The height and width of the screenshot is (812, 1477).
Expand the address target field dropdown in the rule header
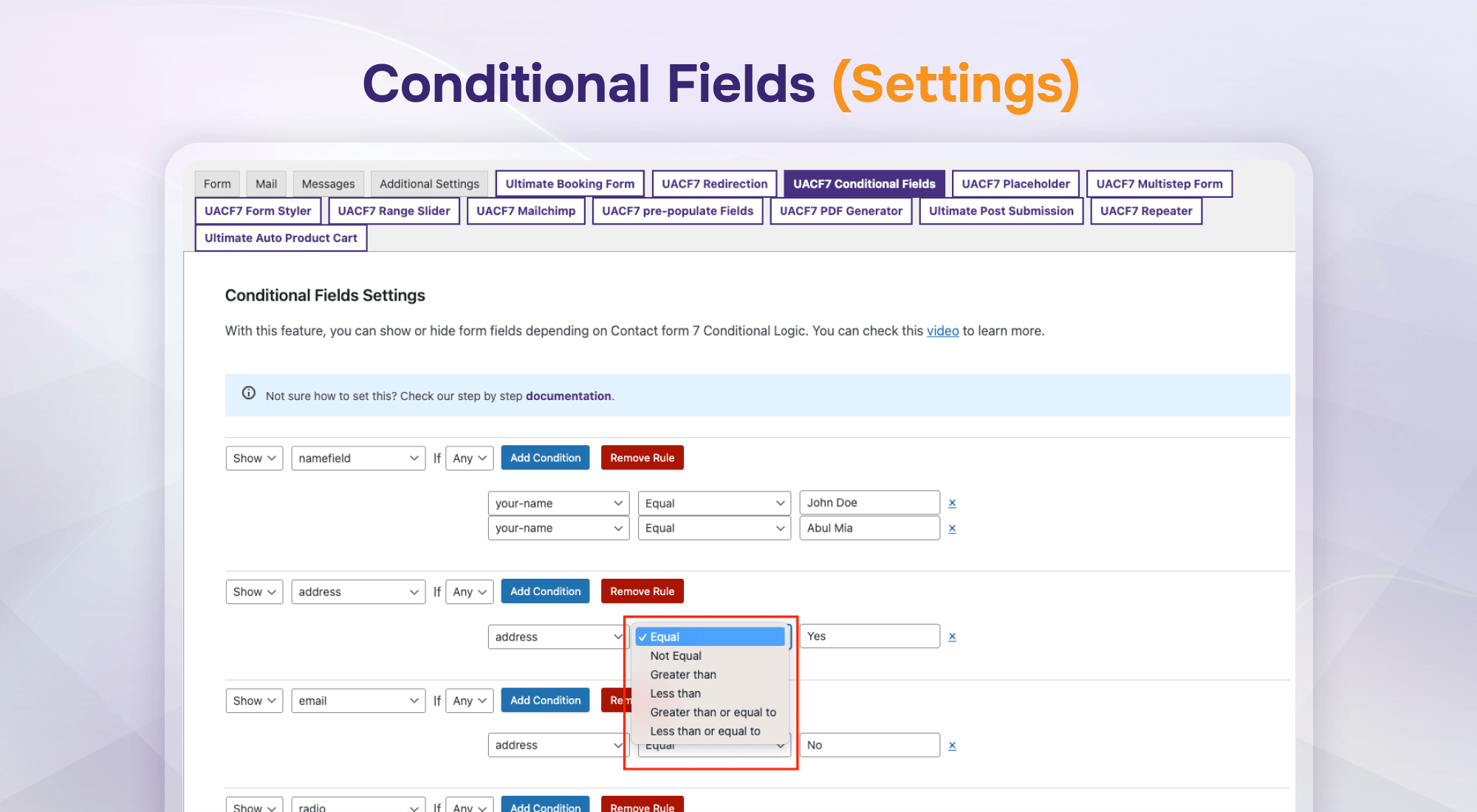(358, 592)
